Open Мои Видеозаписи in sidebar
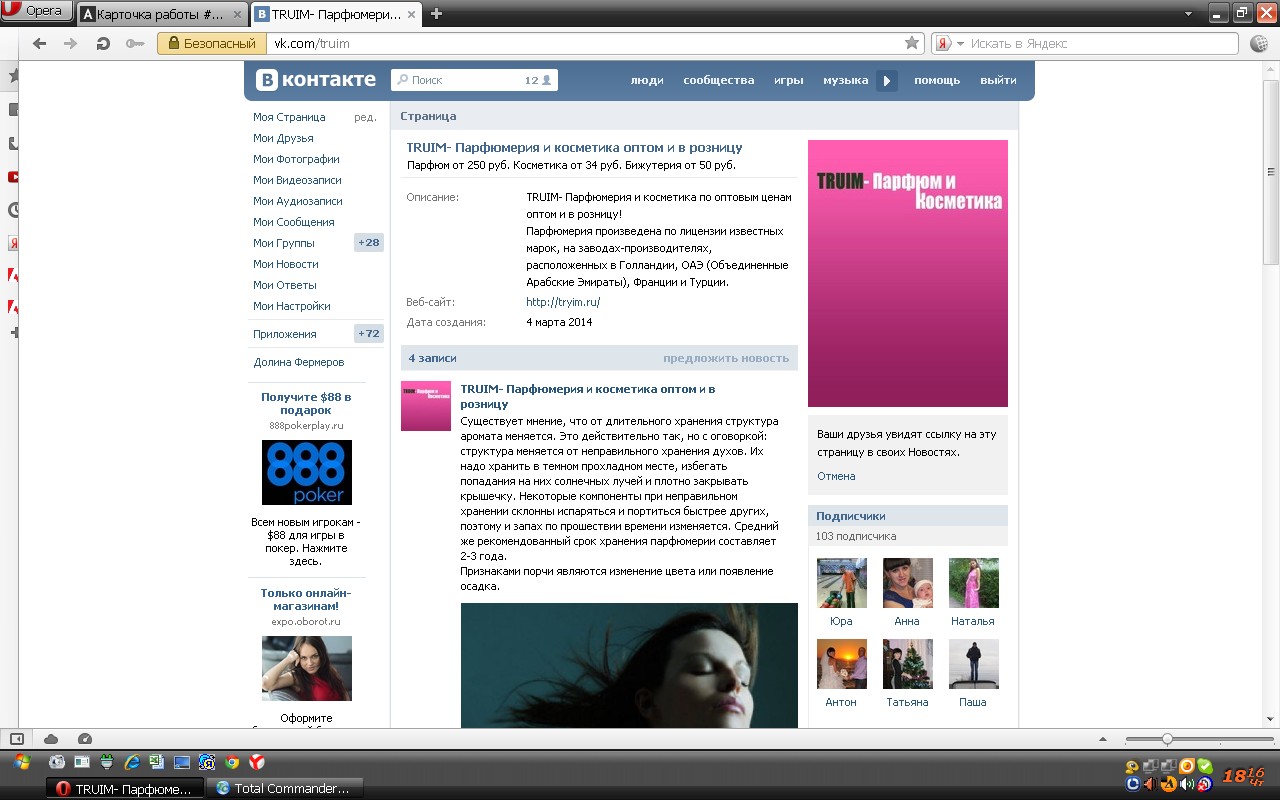1280x800 pixels. click(297, 180)
